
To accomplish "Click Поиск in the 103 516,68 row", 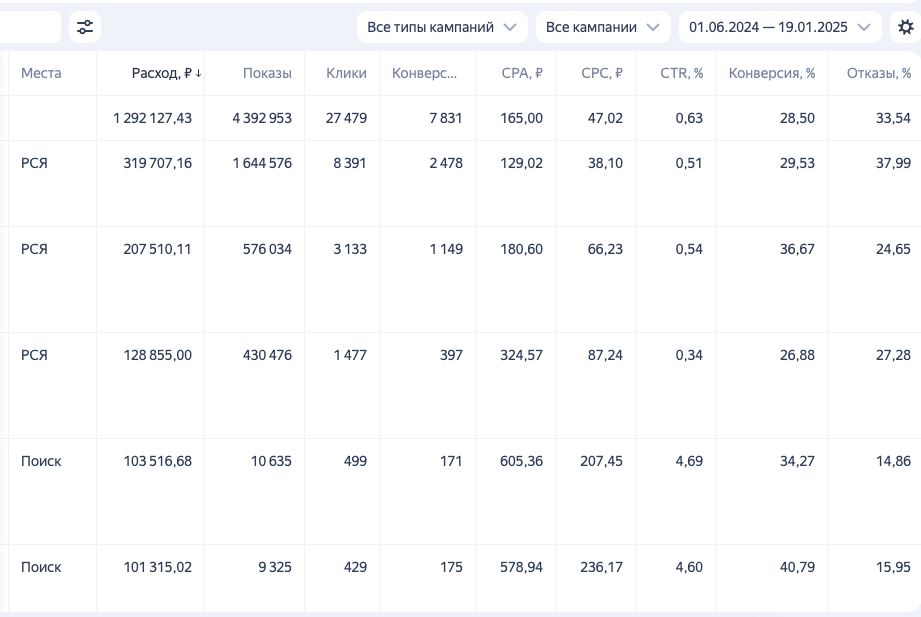I will (41, 461).
